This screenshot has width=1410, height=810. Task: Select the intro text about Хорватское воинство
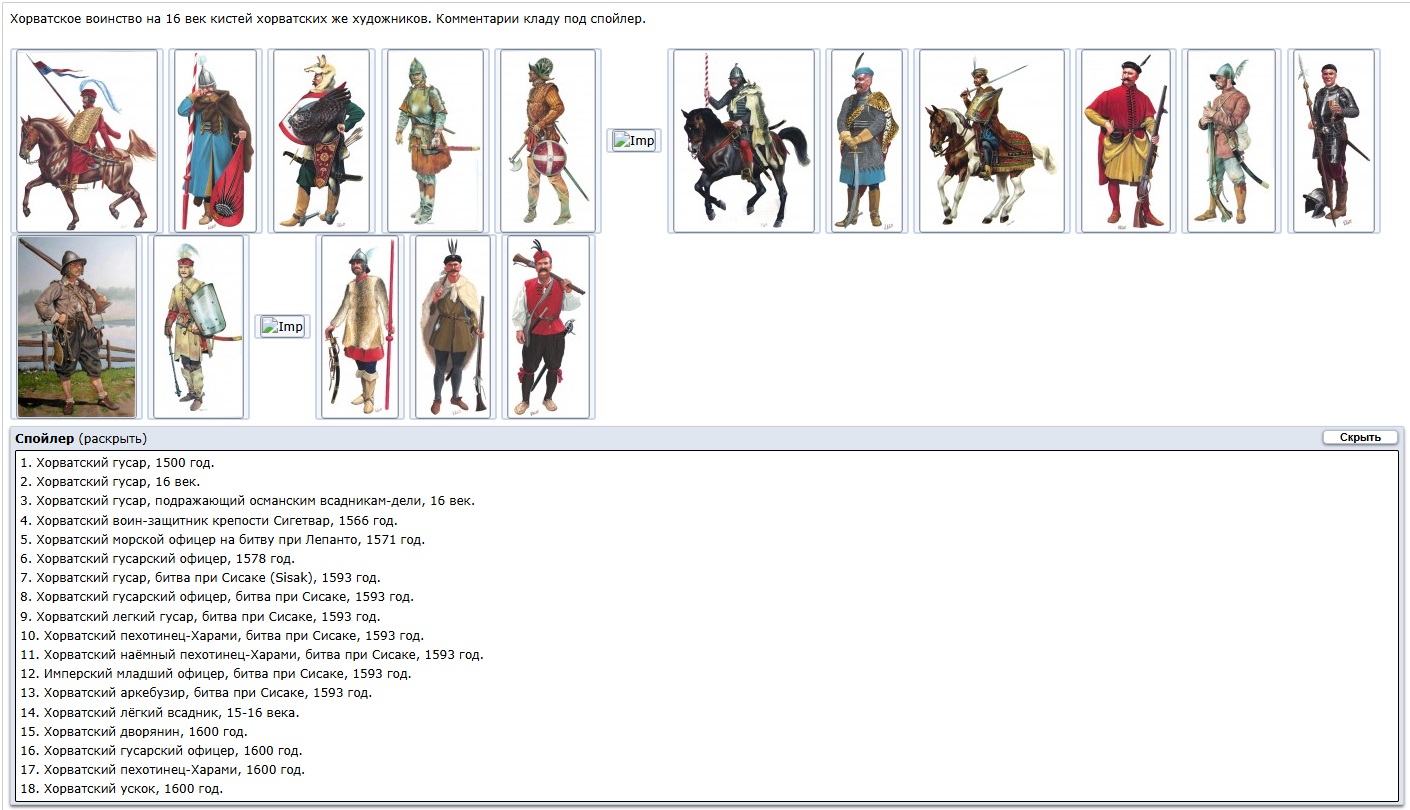(x=326, y=19)
